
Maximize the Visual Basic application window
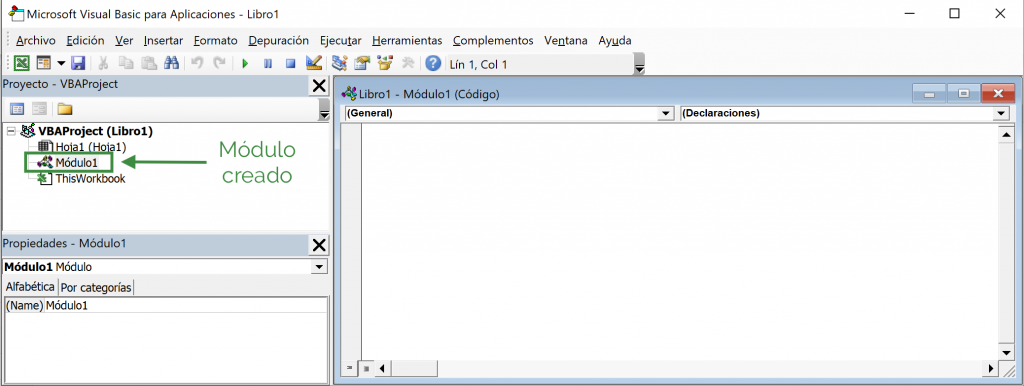(x=954, y=13)
